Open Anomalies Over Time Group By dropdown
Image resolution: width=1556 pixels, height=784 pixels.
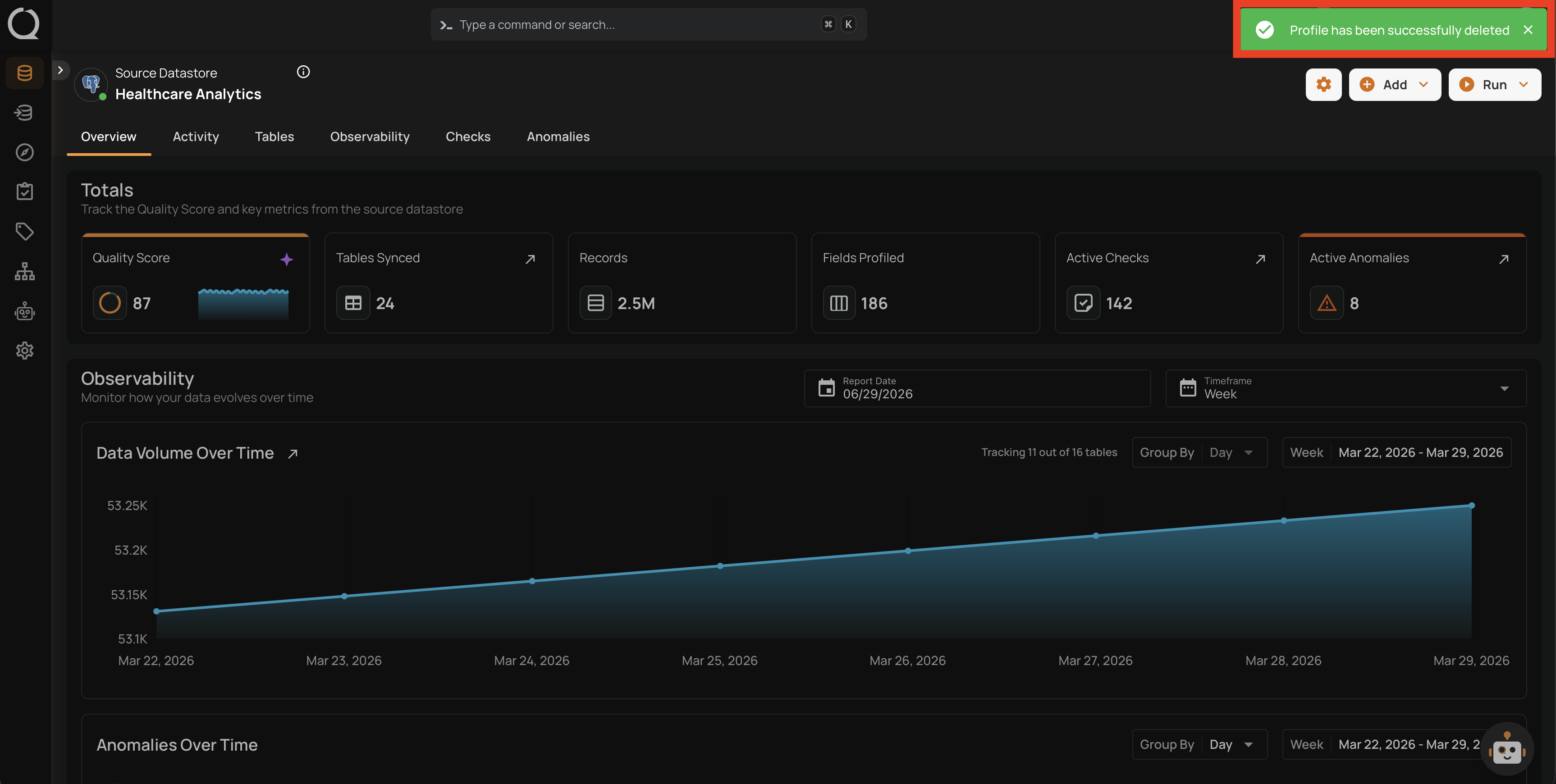[x=1199, y=744]
